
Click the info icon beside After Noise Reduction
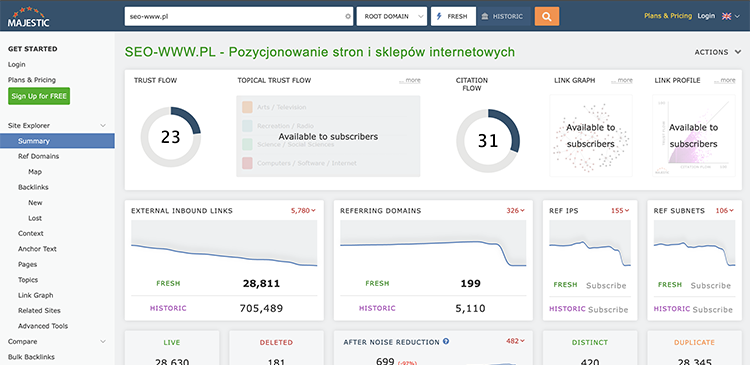tap(446, 342)
